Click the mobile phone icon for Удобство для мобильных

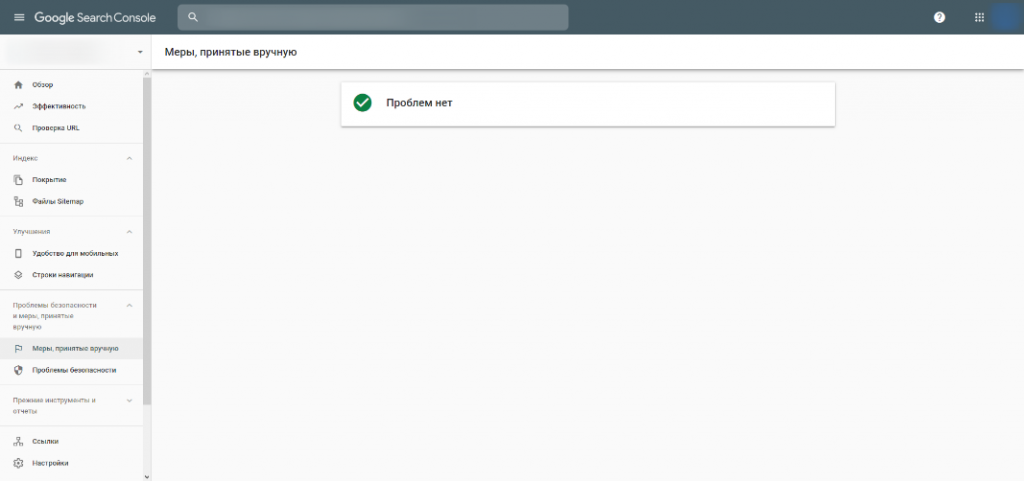[x=18, y=253]
